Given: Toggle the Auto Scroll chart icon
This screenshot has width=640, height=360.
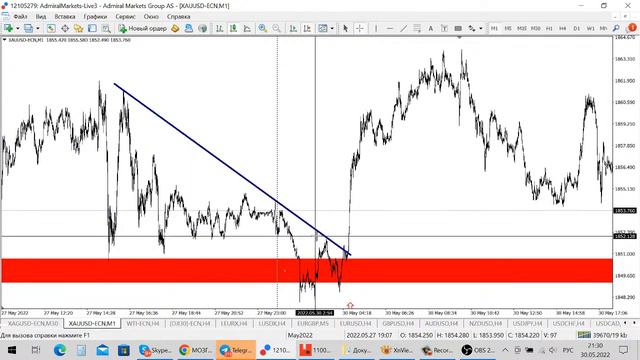Looking at the screenshot, I should (293, 28).
